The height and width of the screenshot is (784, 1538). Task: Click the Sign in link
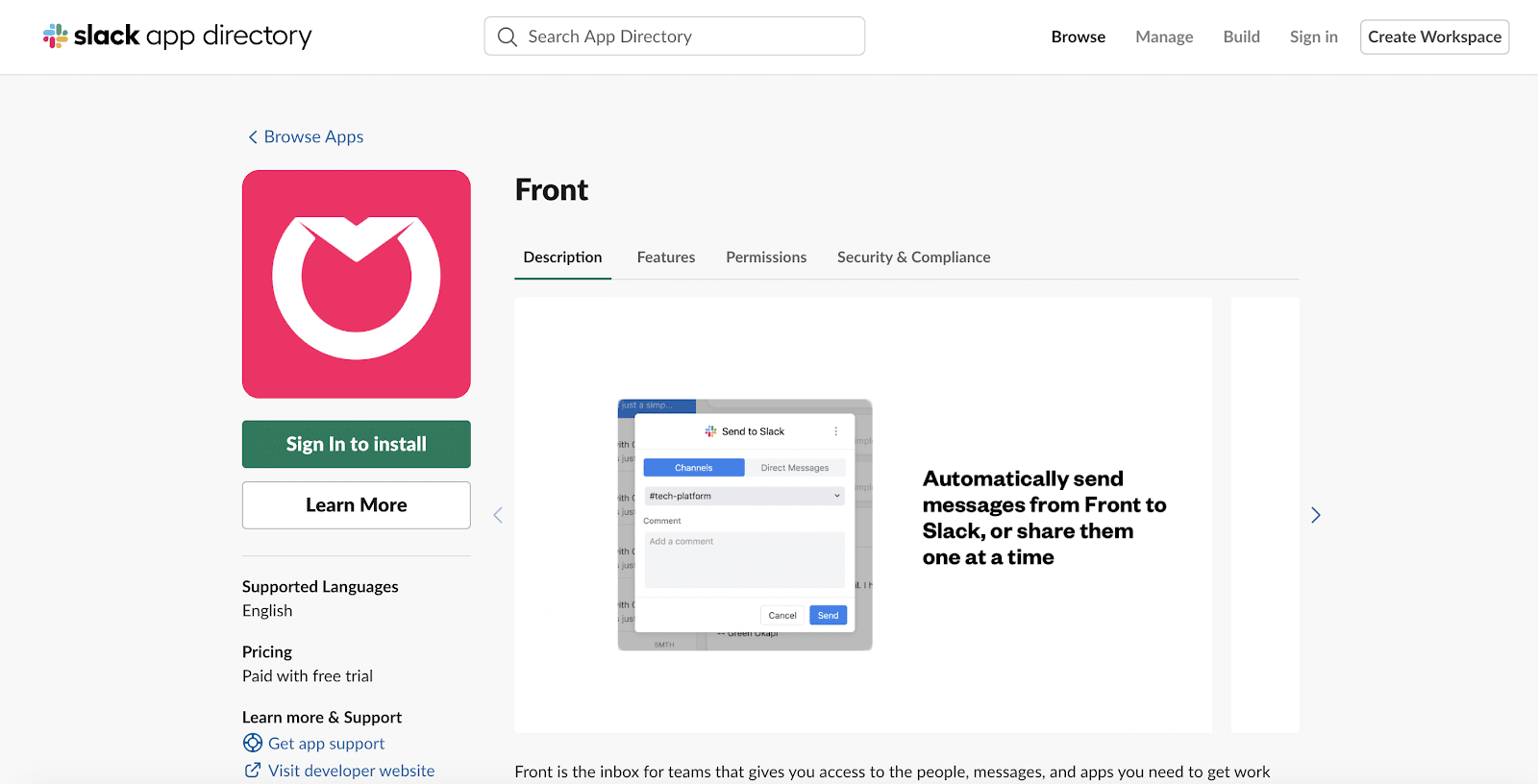coord(1313,37)
